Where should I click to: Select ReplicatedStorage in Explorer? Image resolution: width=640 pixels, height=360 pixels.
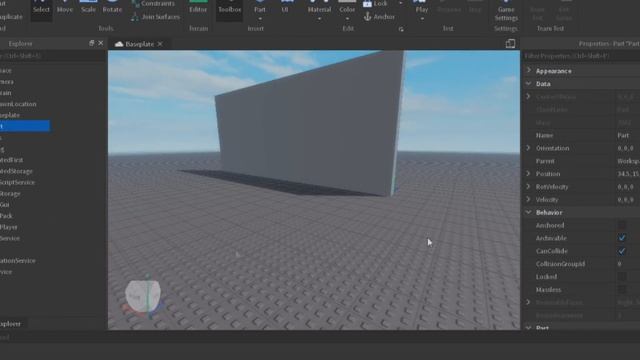coord(16,171)
